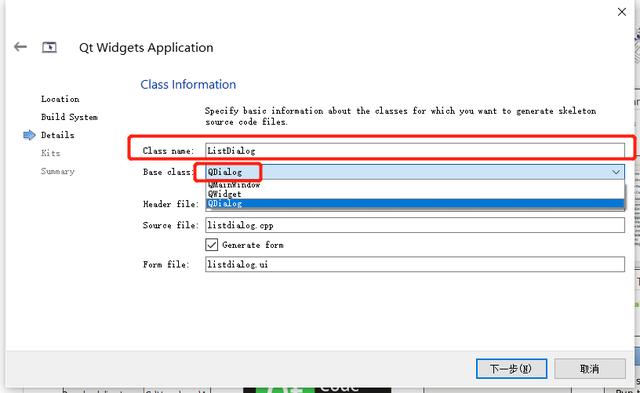Screen dimensions: 640x393
Task: Choose QWidget from the base class list
Action: (x=415, y=194)
